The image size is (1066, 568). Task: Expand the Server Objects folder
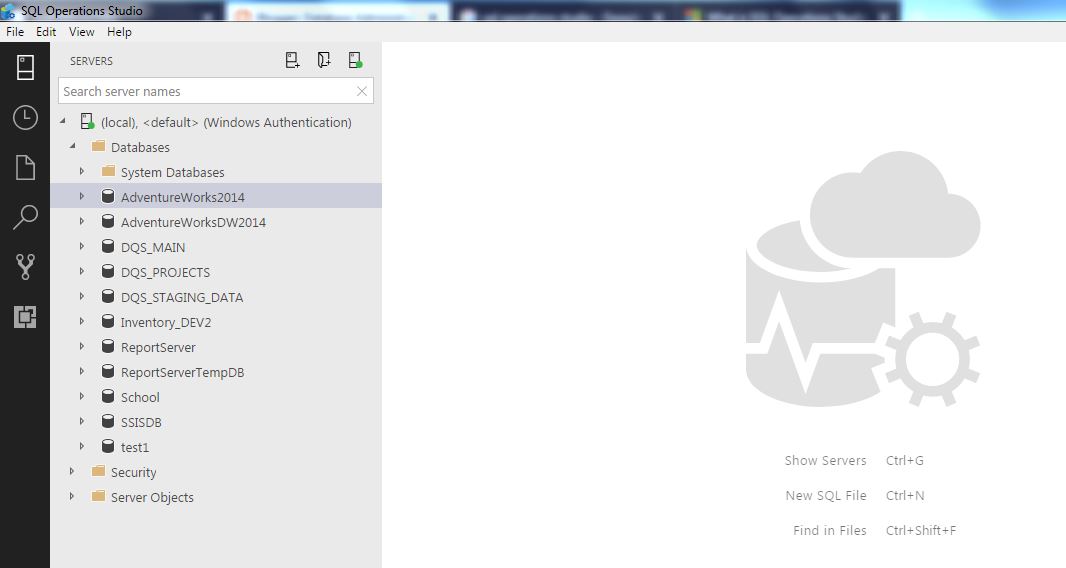[x=72, y=497]
